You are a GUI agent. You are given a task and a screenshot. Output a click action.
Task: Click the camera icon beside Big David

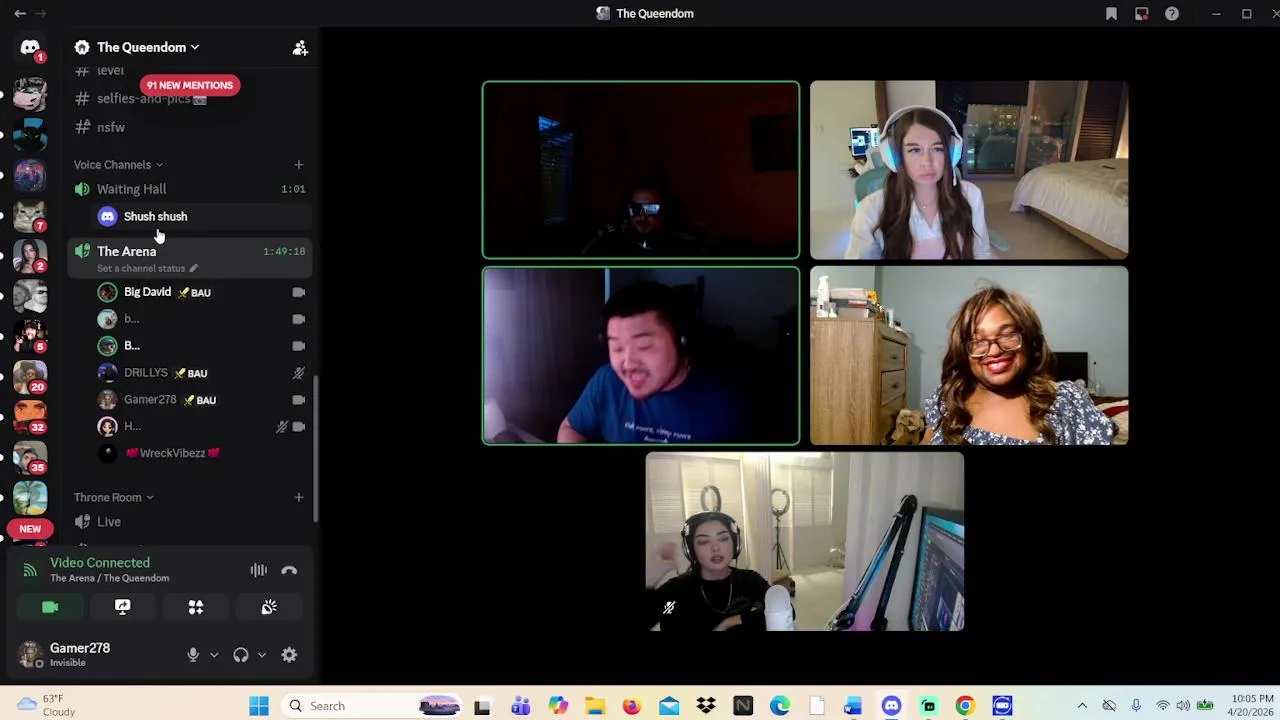(x=298, y=292)
